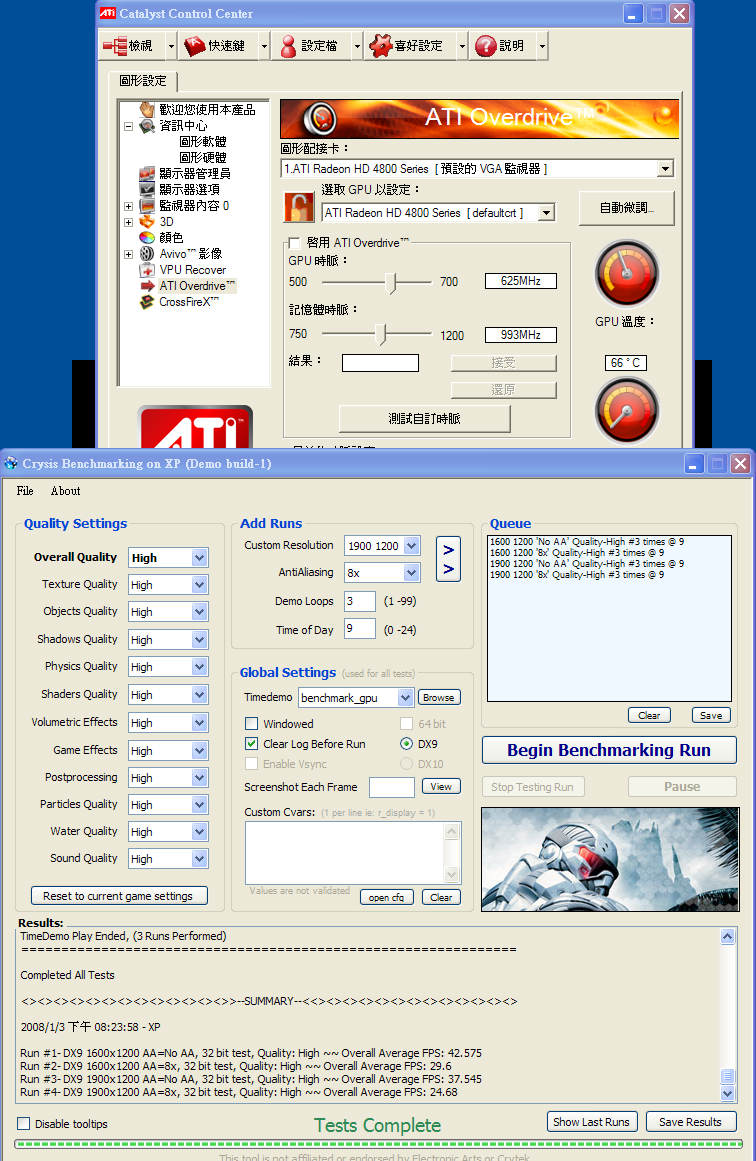Click the 說明 help toolbar icon
Viewport: 756px width, 1161px height.
tap(486, 45)
